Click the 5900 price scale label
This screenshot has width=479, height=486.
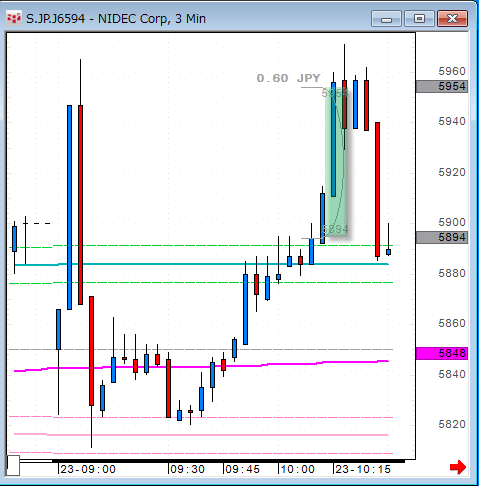click(x=452, y=222)
